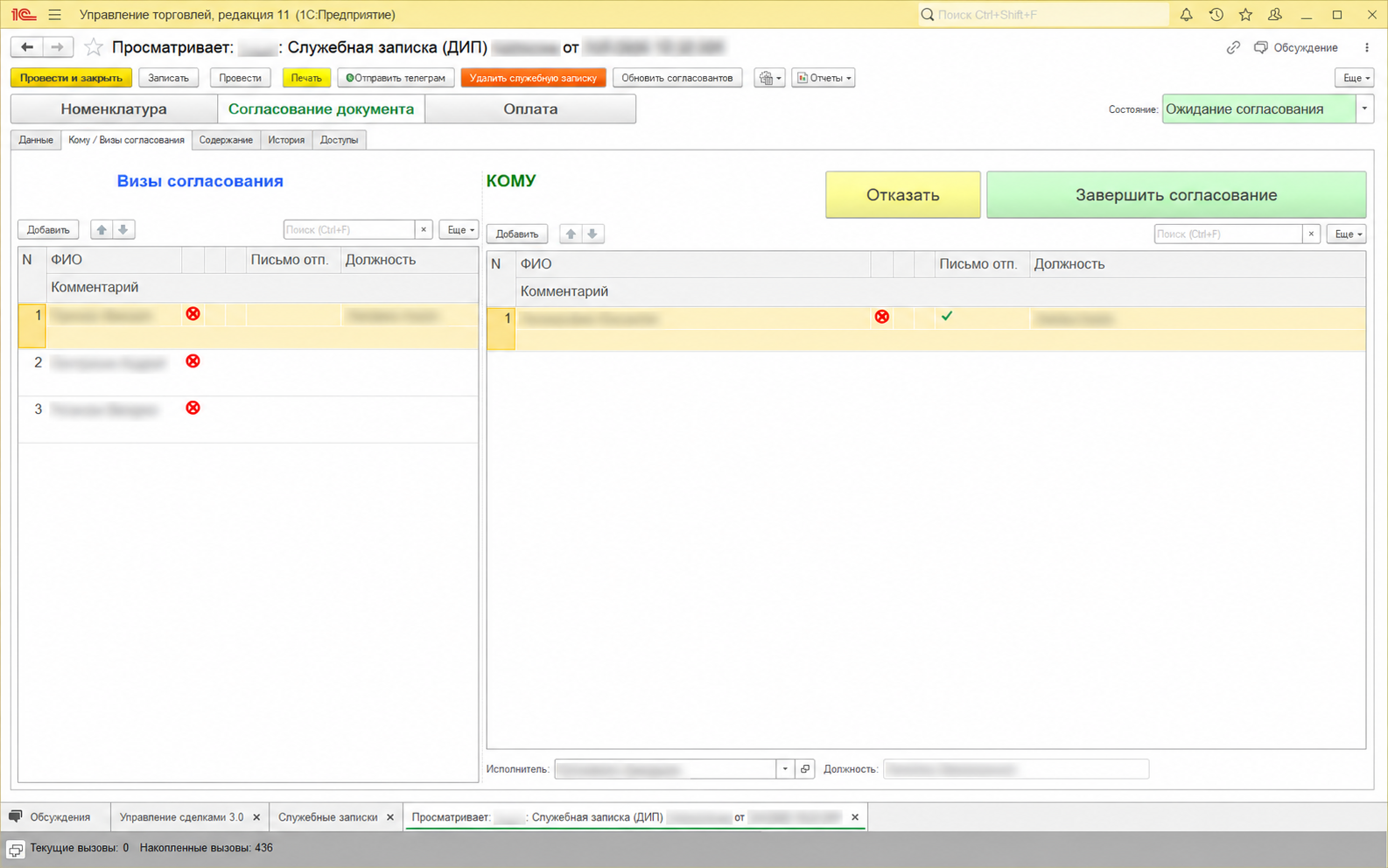Switch to the Согласование документа tab

coord(321,109)
